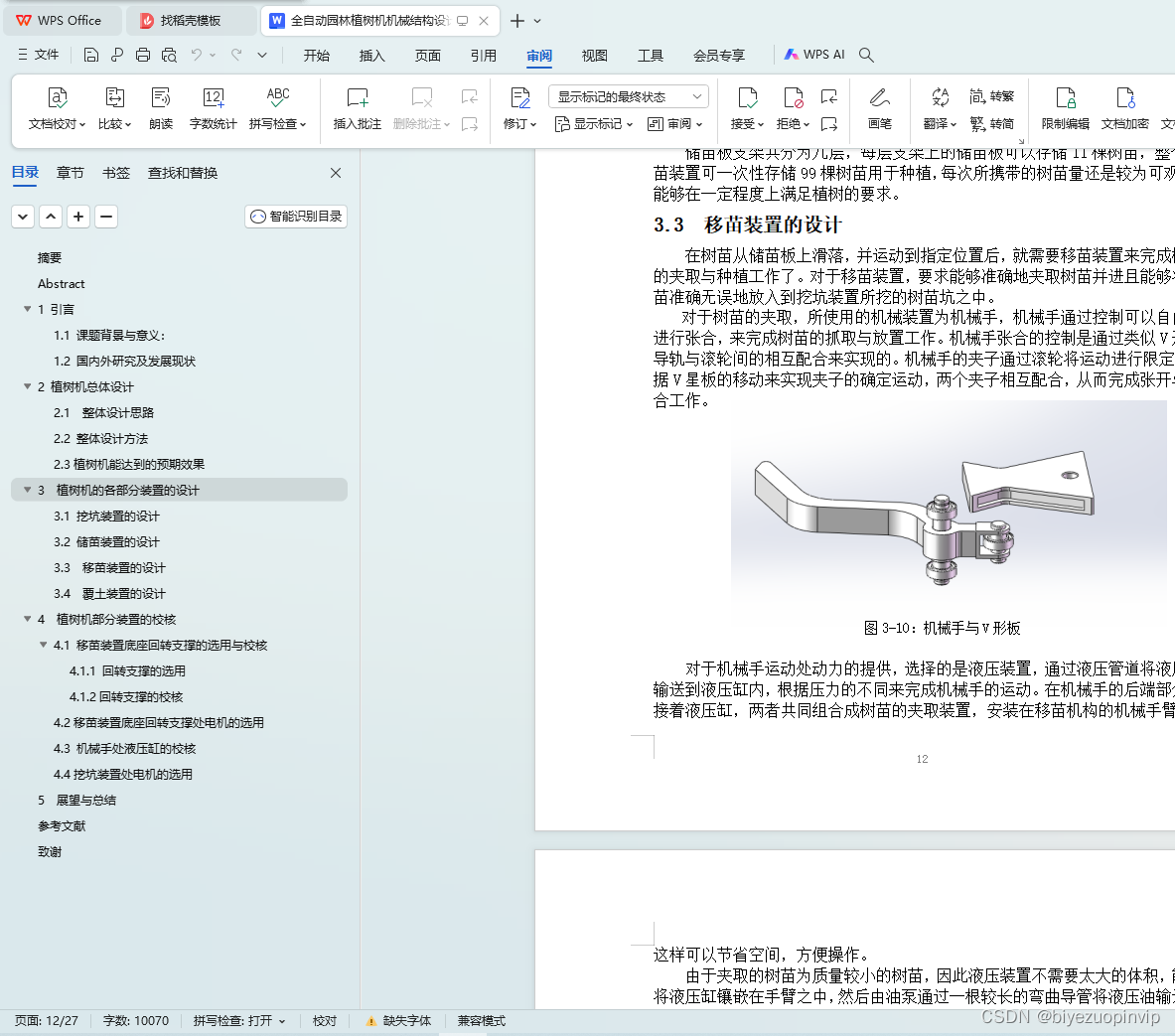Click 字数: 10070 in status bar
The height and width of the screenshot is (1036, 1175).
coord(136,1021)
